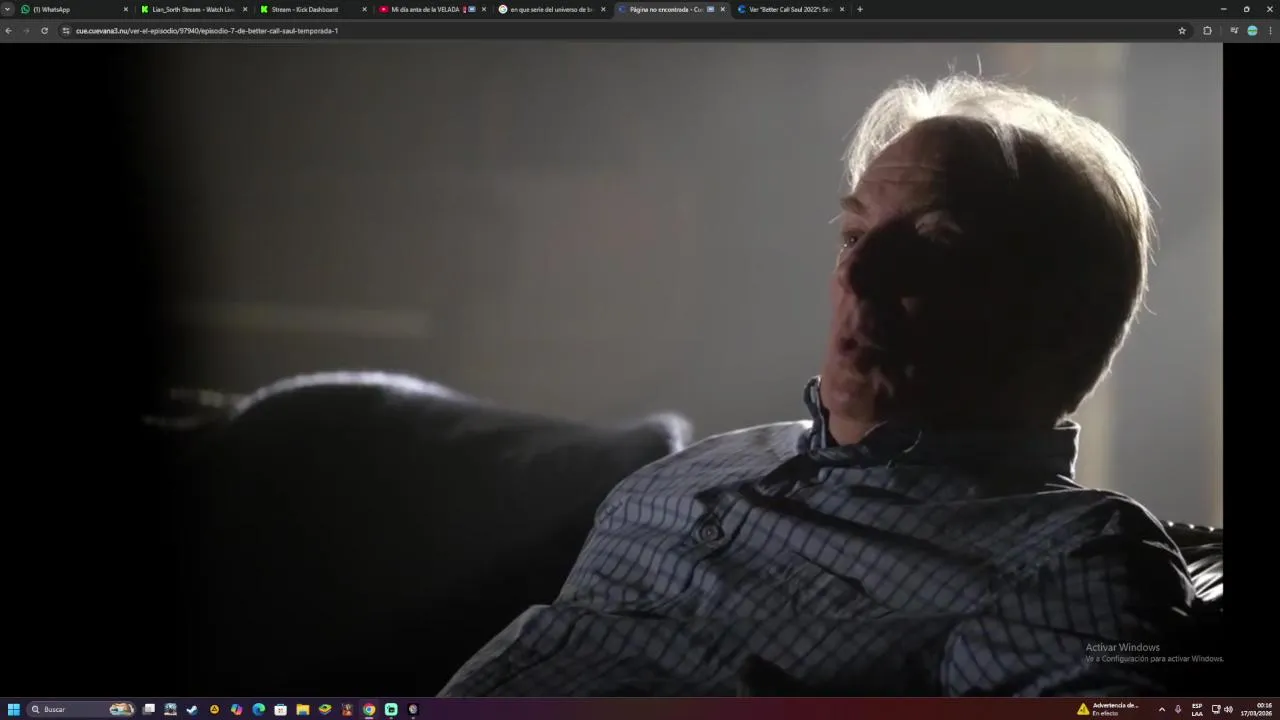
Task: View site information icon in address bar
Action: point(66,31)
